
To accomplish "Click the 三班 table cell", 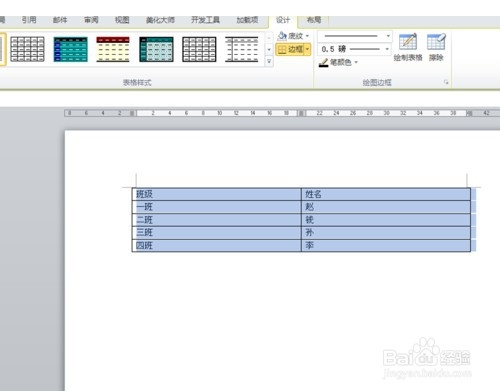I will click(x=217, y=233).
